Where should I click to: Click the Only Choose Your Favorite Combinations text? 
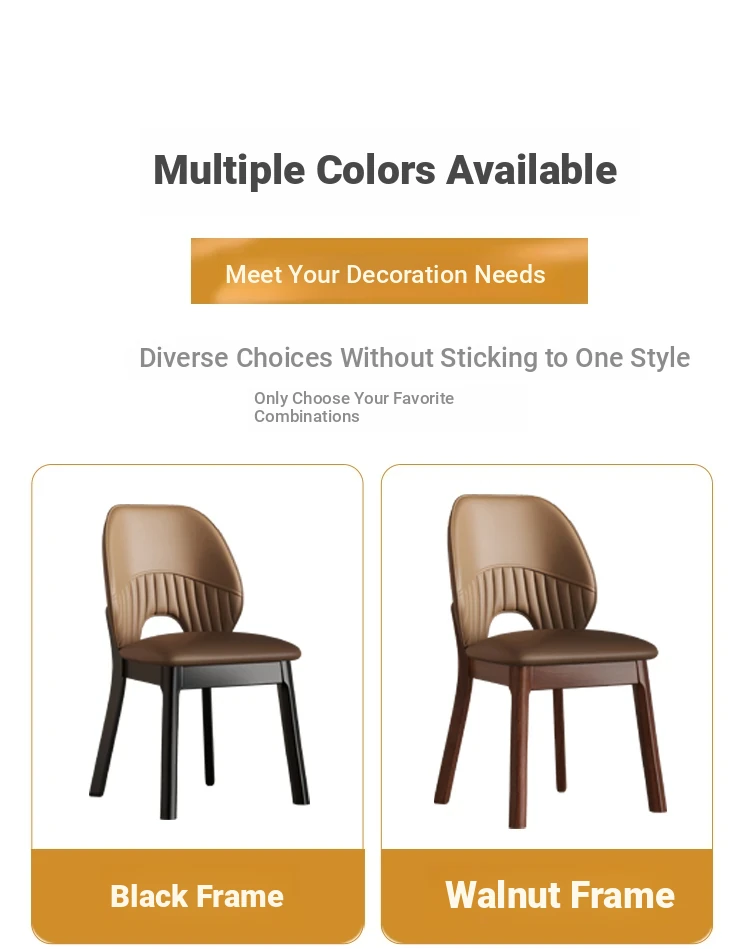(x=354, y=407)
